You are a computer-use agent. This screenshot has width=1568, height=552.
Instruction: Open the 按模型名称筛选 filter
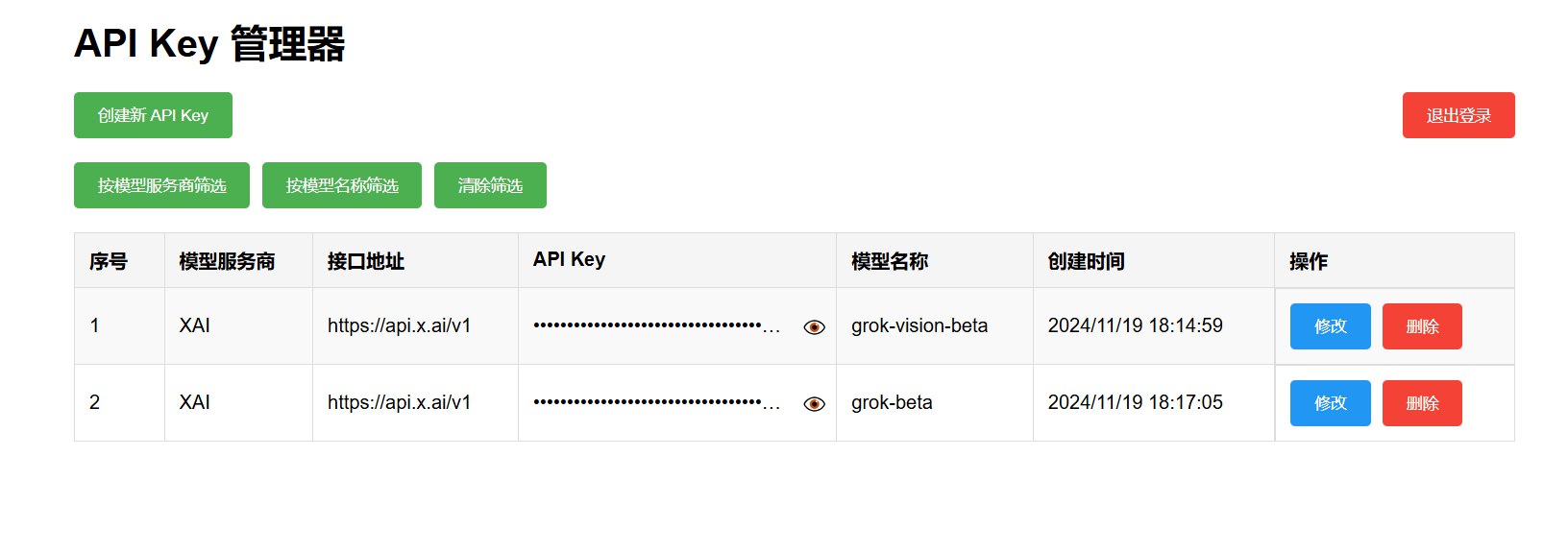coord(341,185)
